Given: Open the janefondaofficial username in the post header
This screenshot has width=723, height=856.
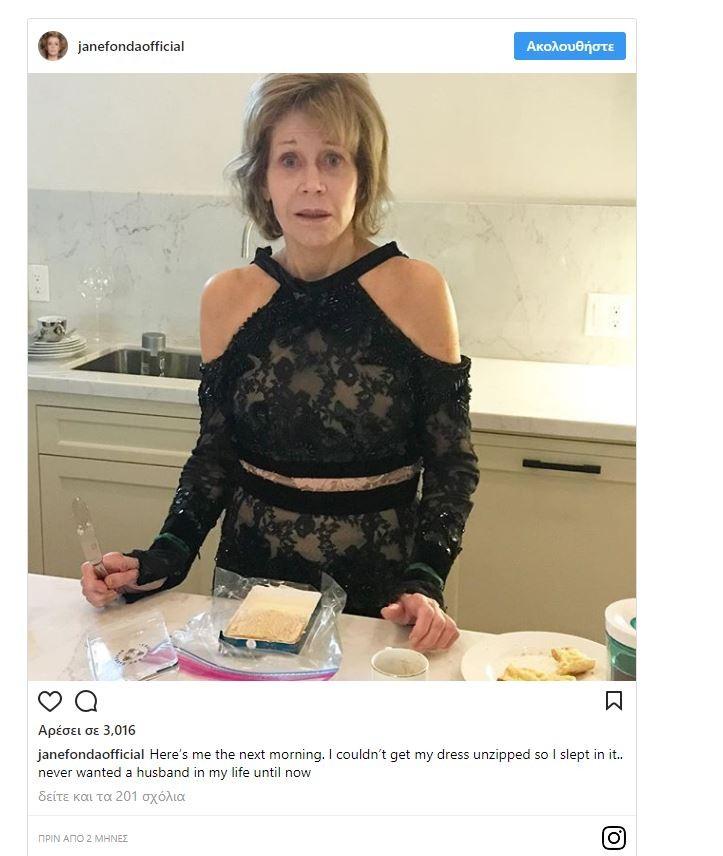Looking at the screenshot, I should click(131, 46).
